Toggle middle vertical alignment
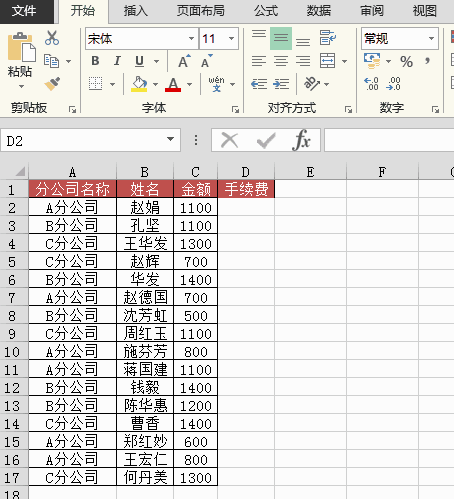This screenshot has width=454, height=499. pyautogui.click(x=281, y=38)
